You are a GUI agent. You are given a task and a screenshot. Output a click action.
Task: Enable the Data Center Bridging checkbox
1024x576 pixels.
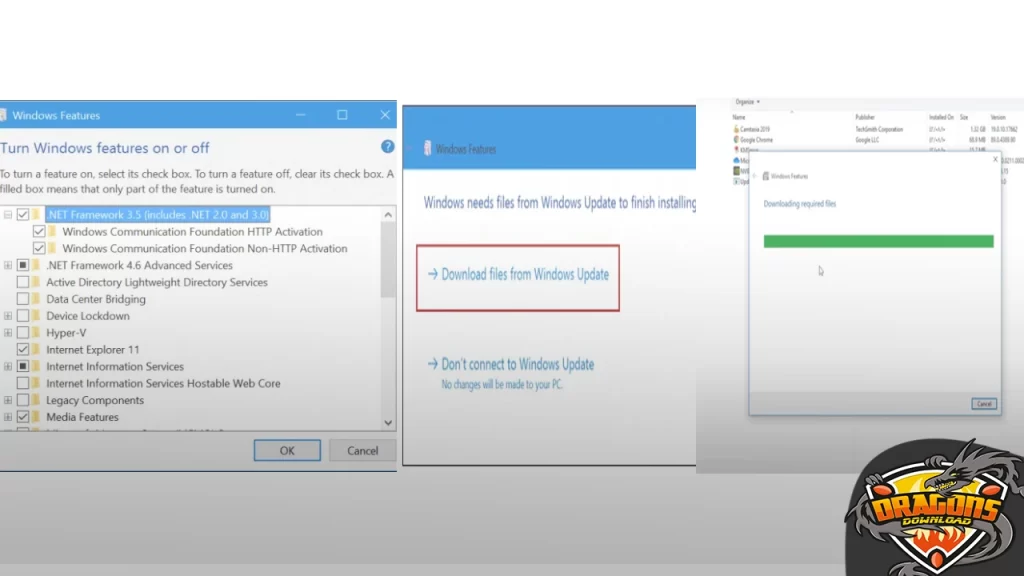[x=23, y=299]
